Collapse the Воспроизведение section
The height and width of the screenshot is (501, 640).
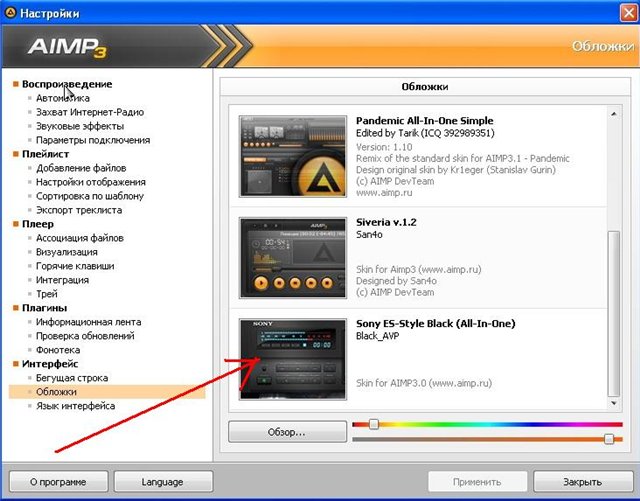tap(16, 85)
